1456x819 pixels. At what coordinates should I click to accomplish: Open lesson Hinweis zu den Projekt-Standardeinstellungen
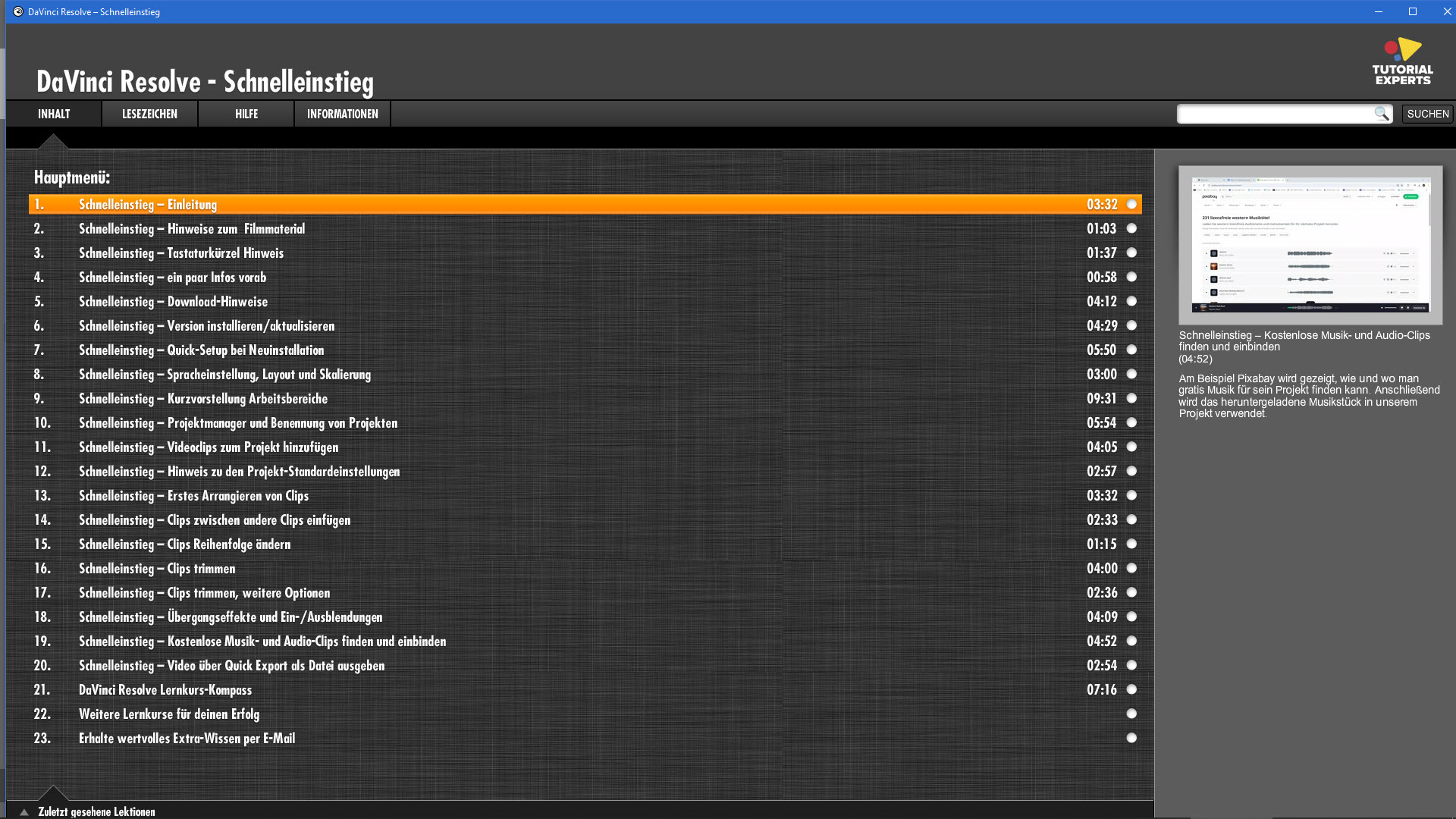585,471
